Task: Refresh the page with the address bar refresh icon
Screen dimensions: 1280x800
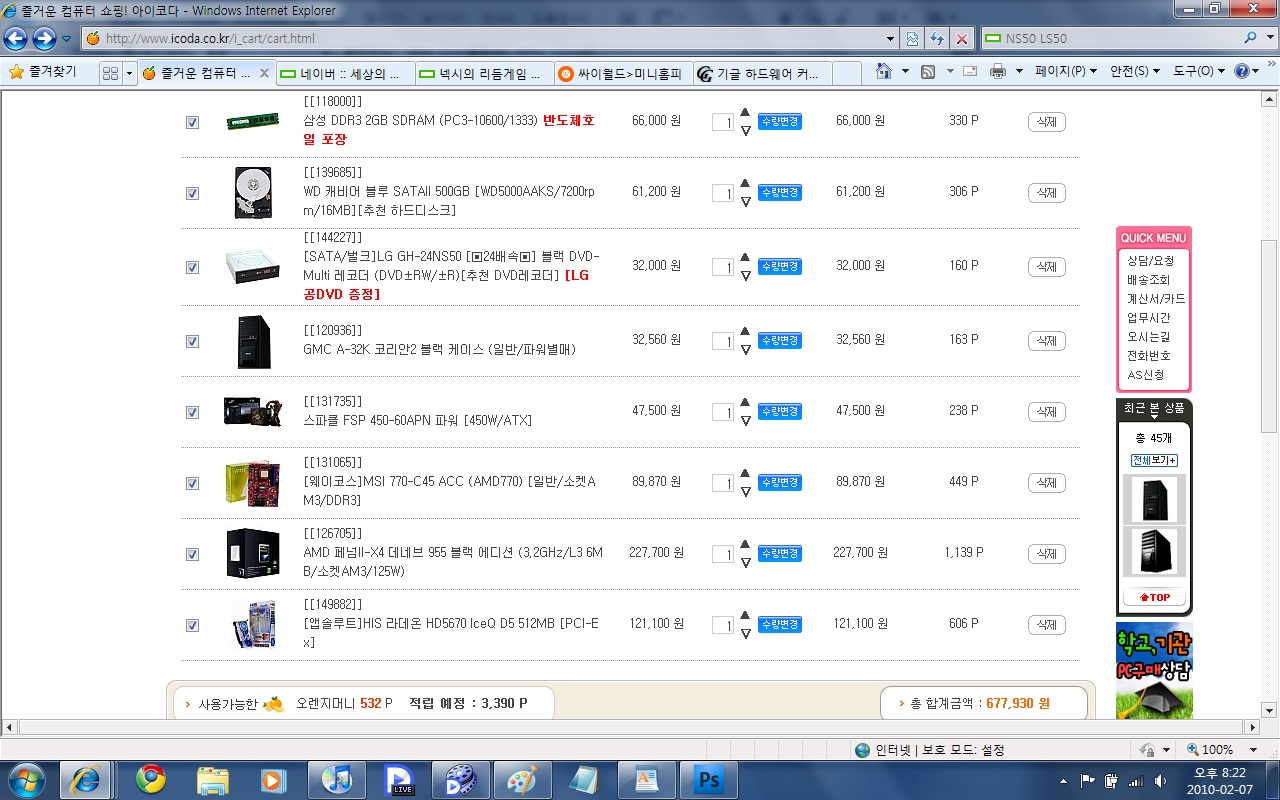Action: tap(937, 38)
